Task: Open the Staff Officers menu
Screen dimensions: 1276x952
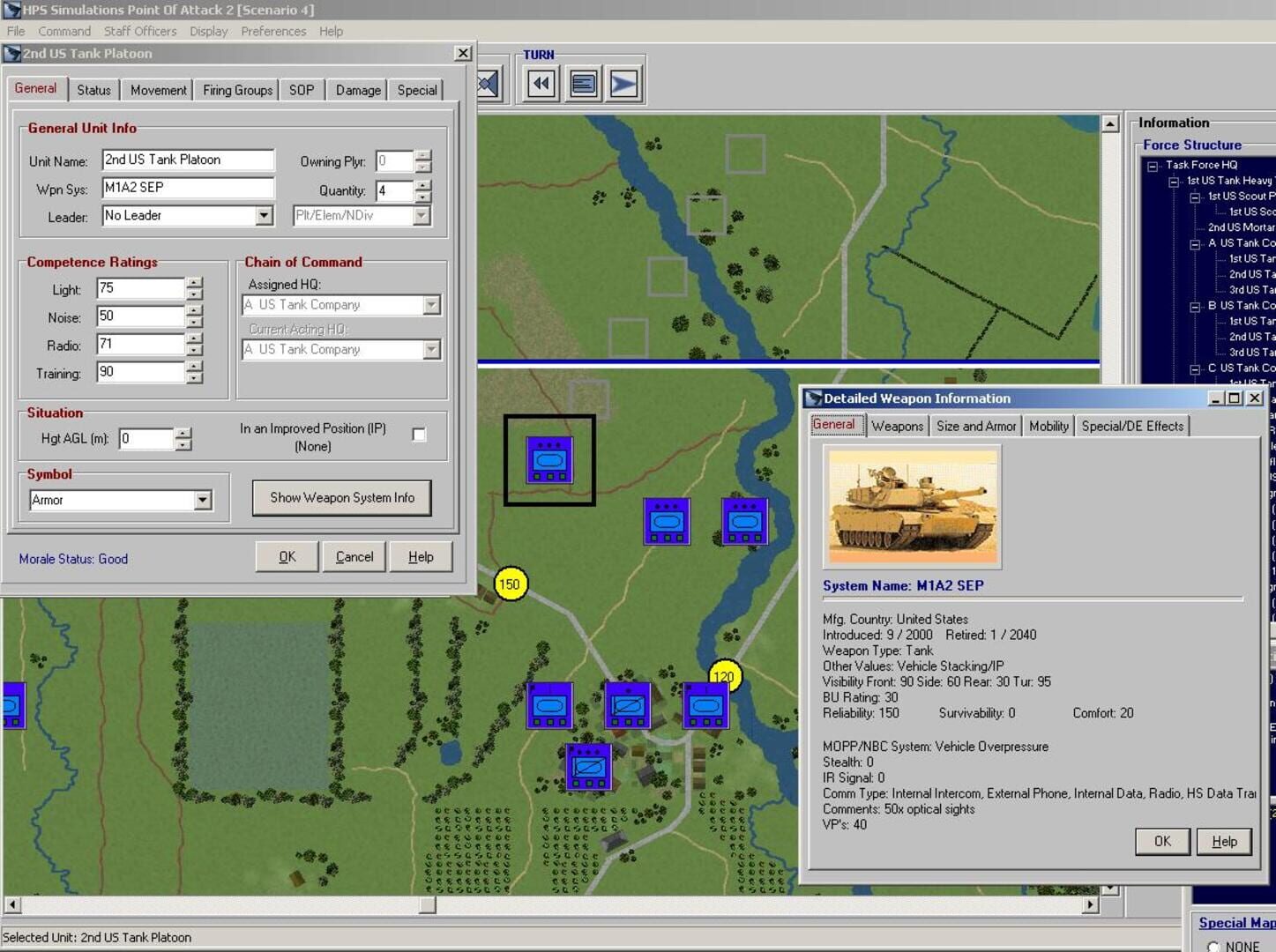Action: click(141, 31)
